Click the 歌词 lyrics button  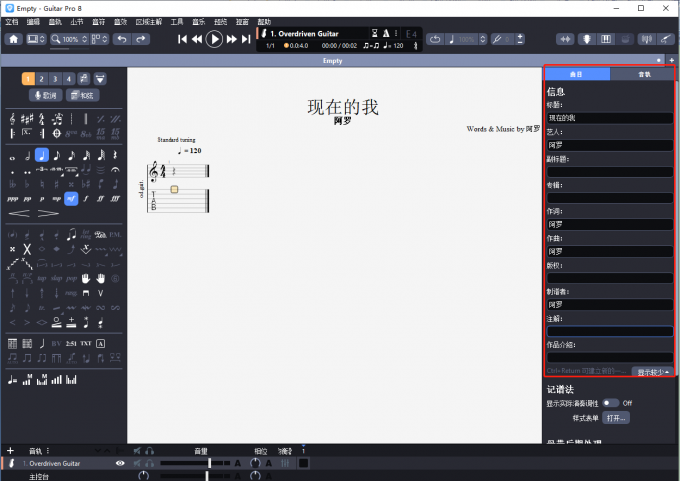46,95
